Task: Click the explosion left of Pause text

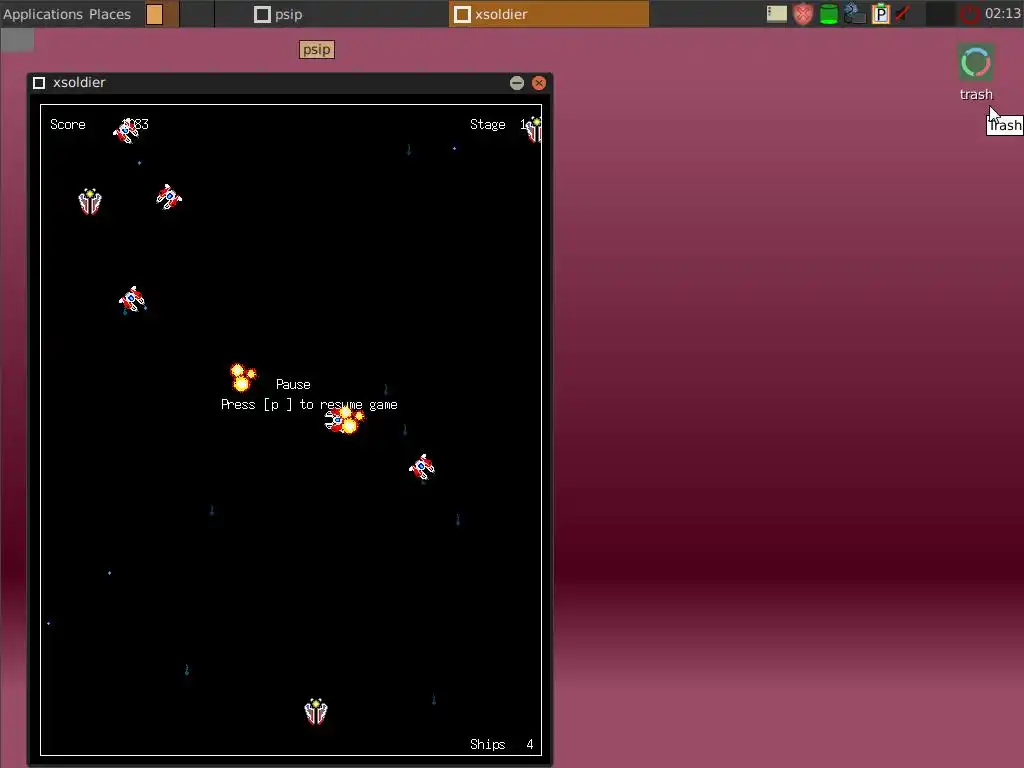Action: tap(242, 377)
